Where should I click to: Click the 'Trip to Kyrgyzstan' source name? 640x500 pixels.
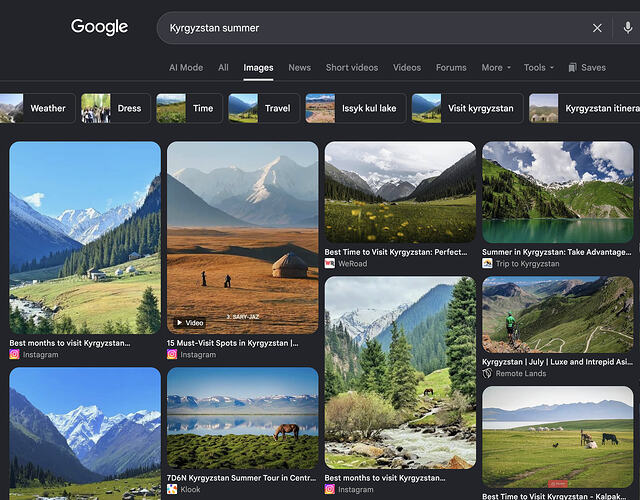coord(527,264)
